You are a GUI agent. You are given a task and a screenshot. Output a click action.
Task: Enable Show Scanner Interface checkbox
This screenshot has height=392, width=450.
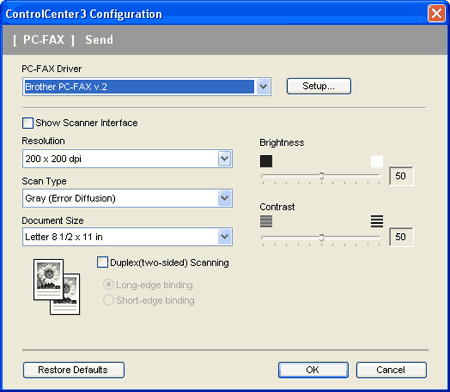(x=28, y=123)
